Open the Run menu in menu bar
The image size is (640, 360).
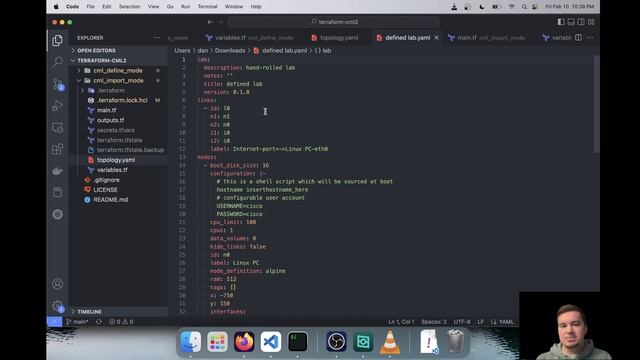pos(185,7)
